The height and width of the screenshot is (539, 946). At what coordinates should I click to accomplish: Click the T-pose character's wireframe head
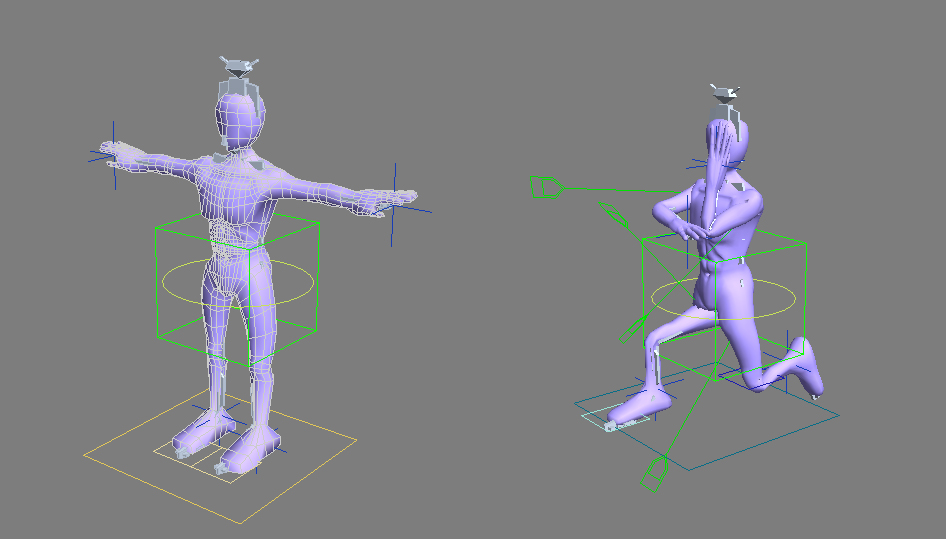[239, 115]
